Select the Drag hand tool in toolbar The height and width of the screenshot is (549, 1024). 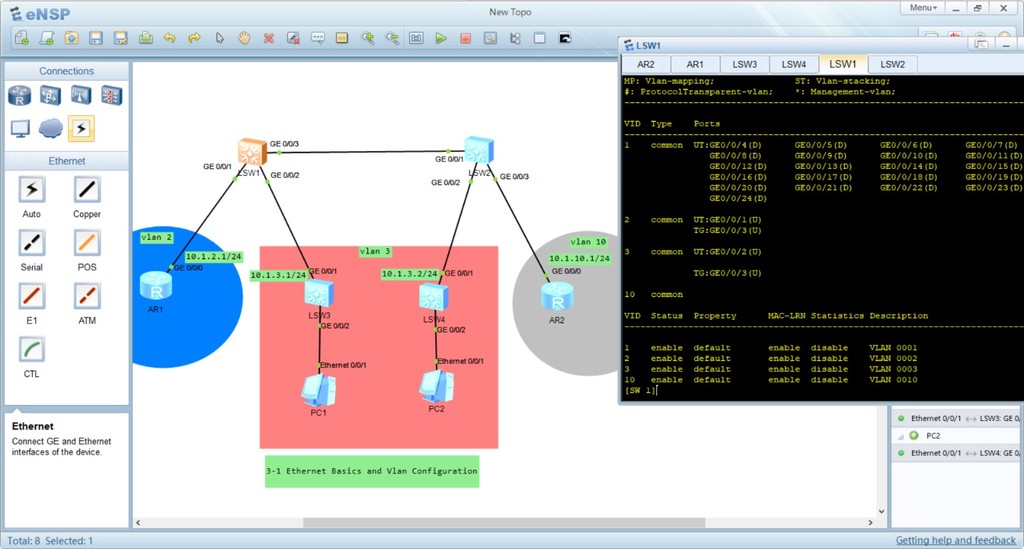point(244,39)
